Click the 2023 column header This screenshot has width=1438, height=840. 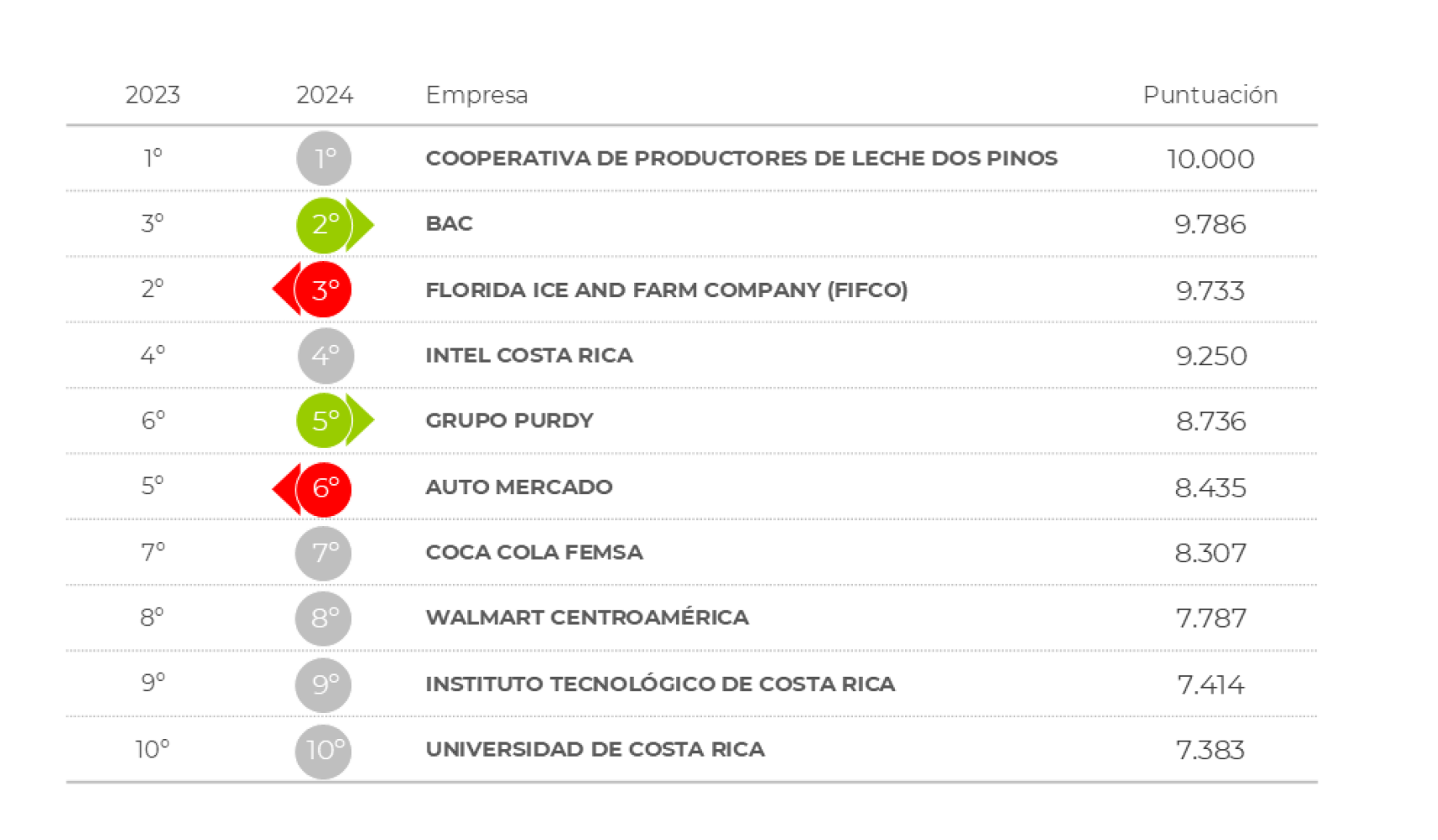(152, 95)
